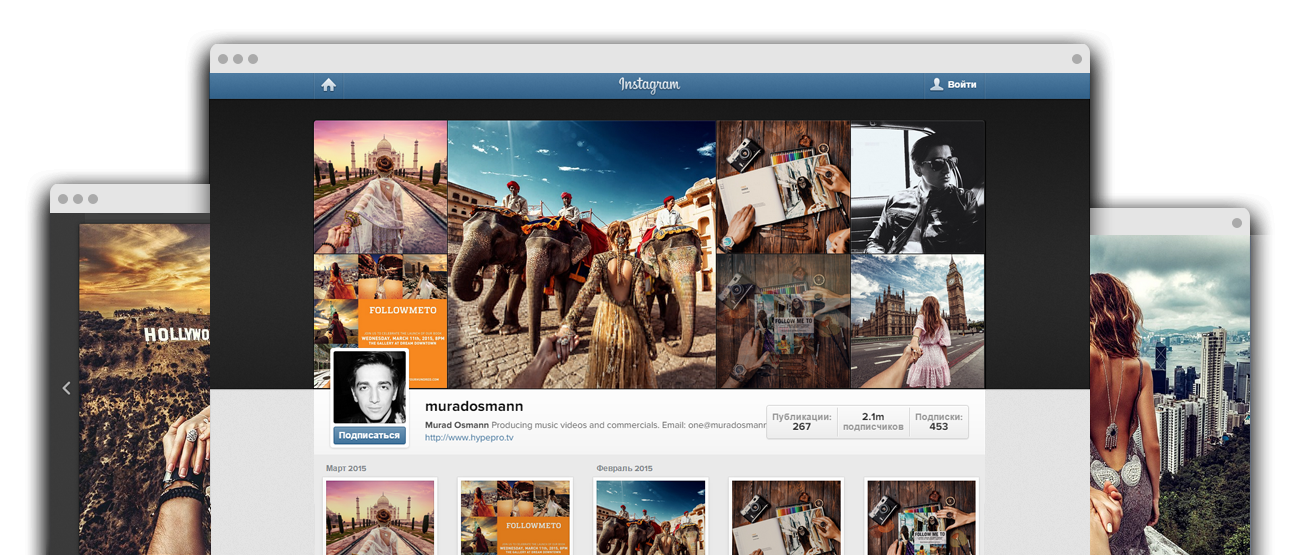Open the muradosmann profile avatar picture
This screenshot has height=555, width=1300.
coord(369,387)
